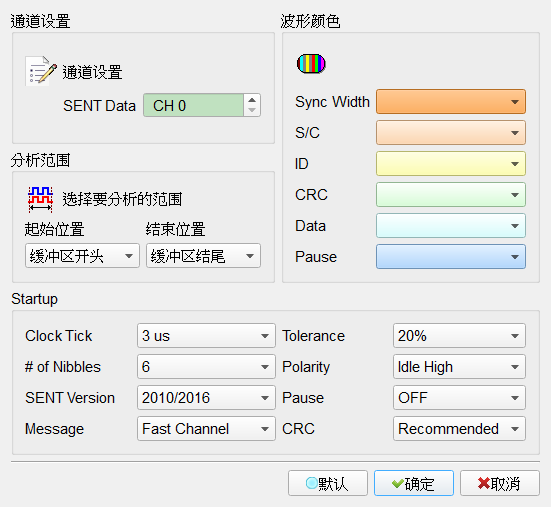Open the Message Fast Channel dropdown
The width and height of the screenshot is (551, 507).
click(x=206, y=428)
